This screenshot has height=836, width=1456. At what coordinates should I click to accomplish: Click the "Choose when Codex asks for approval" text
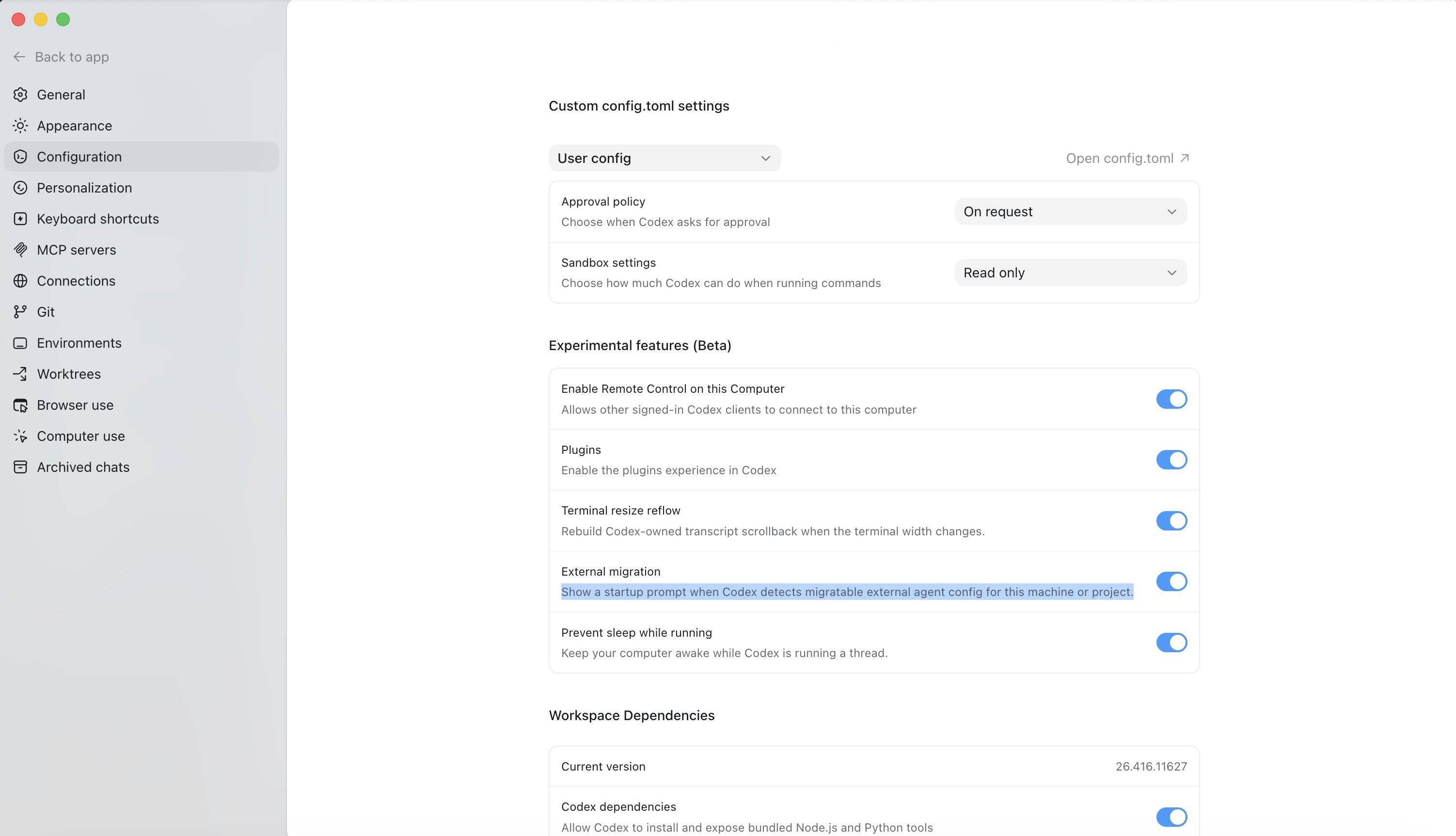click(666, 222)
